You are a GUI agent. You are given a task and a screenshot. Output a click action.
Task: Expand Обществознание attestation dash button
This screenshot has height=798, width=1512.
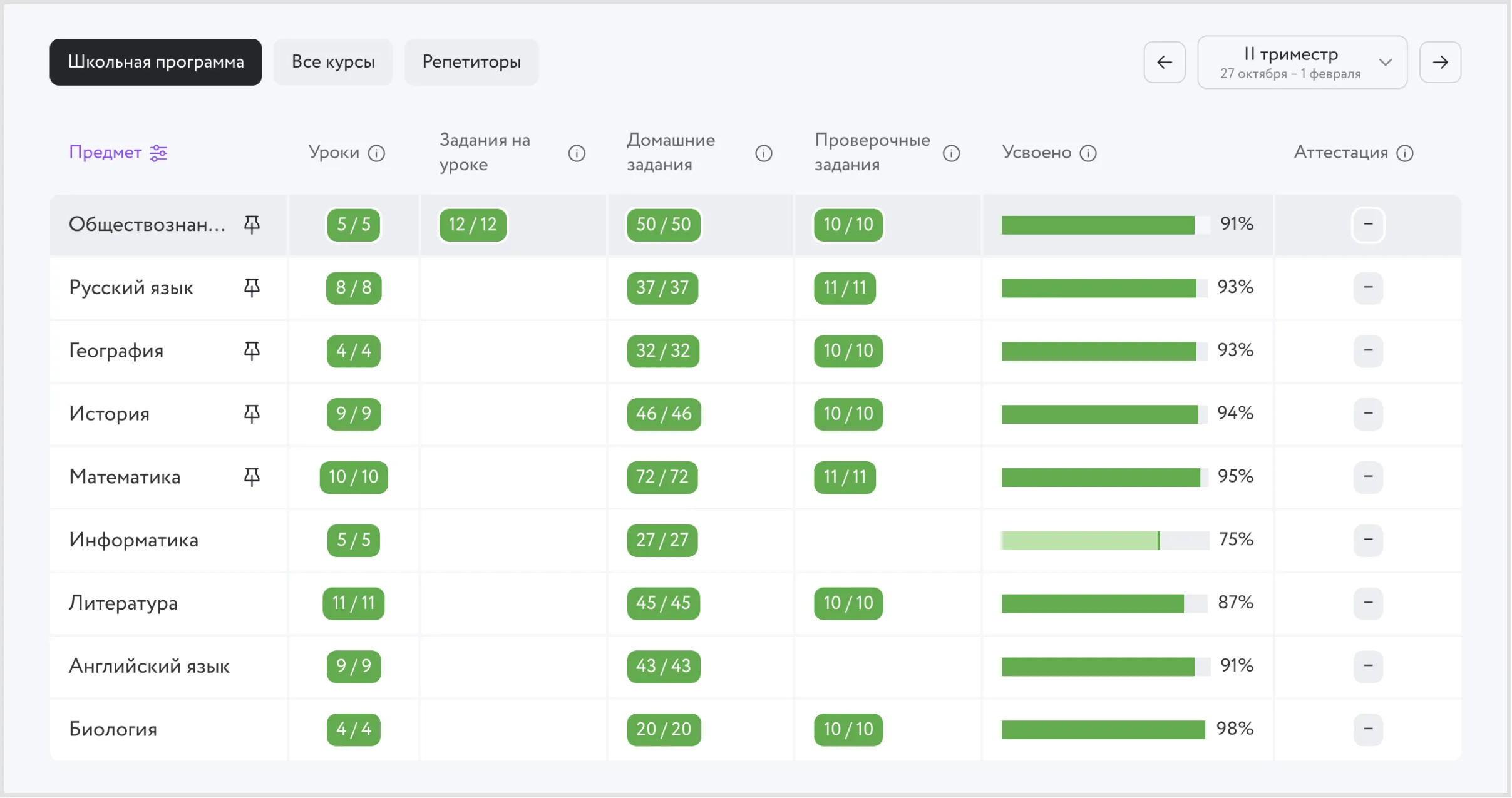[1367, 224]
